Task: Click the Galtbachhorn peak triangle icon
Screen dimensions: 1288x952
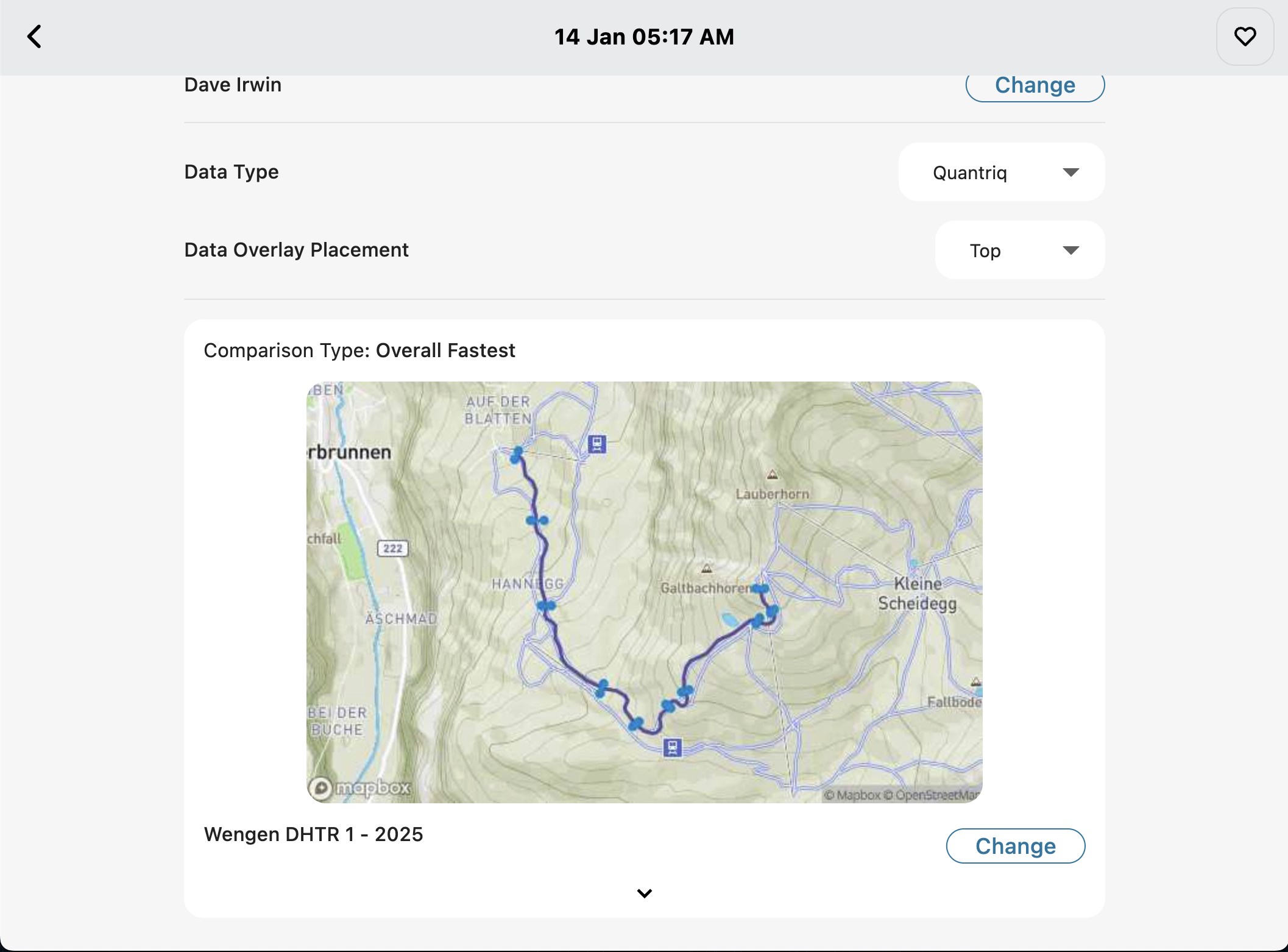Action: [x=707, y=569]
